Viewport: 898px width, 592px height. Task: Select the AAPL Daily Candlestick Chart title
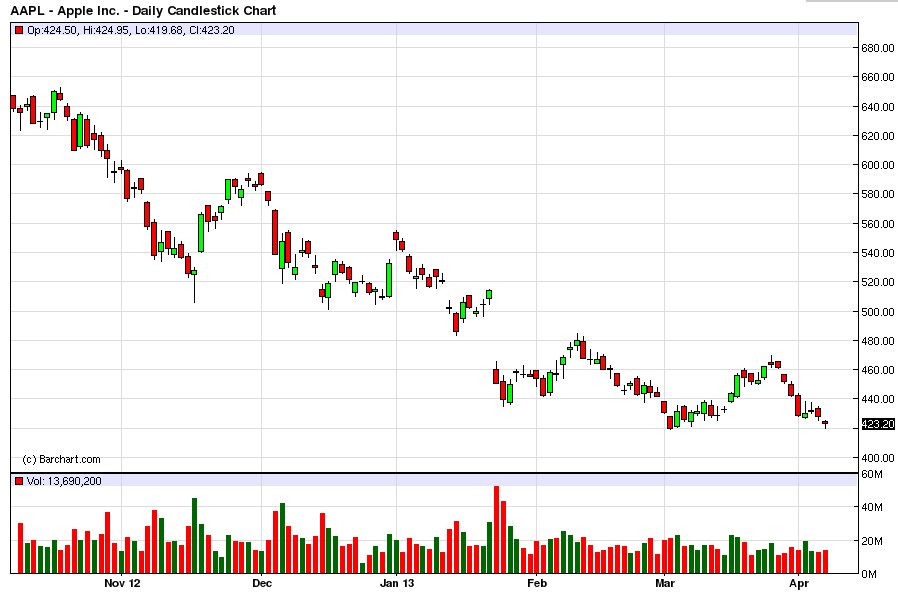point(143,10)
